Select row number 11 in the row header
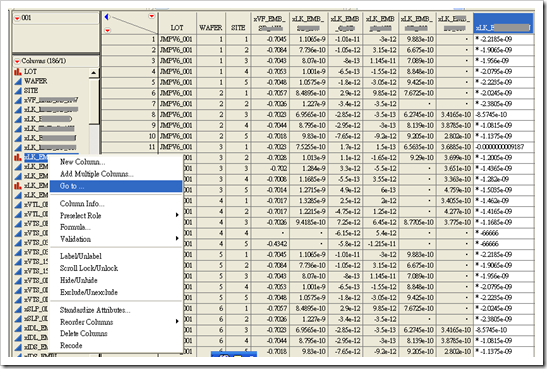This screenshot has width=547, height=369. click(x=129, y=147)
